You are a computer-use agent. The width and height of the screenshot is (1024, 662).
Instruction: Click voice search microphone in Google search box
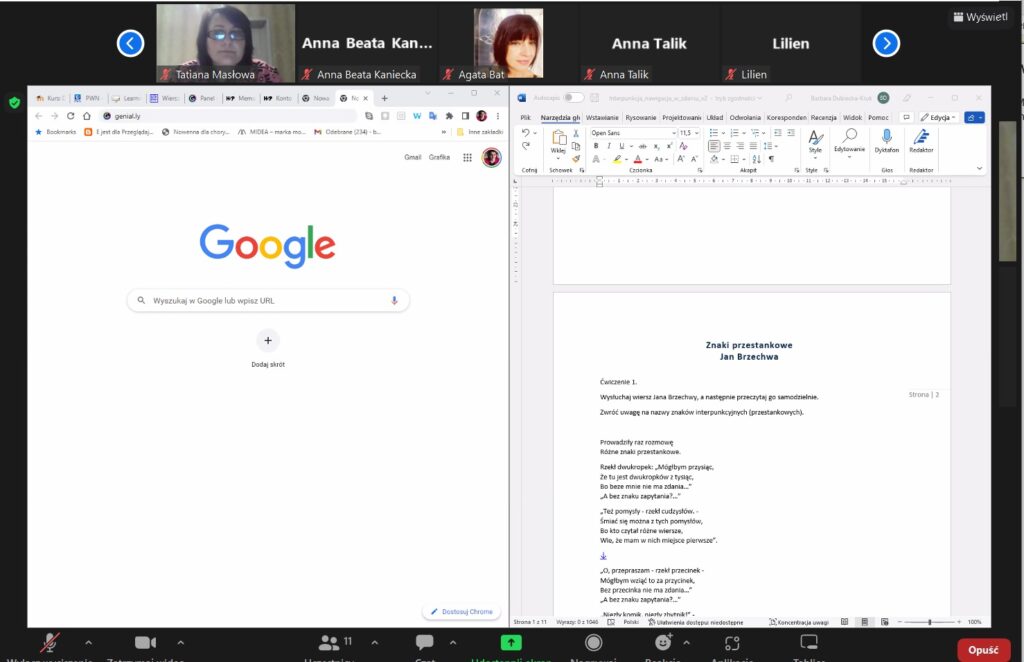[x=394, y=300]
